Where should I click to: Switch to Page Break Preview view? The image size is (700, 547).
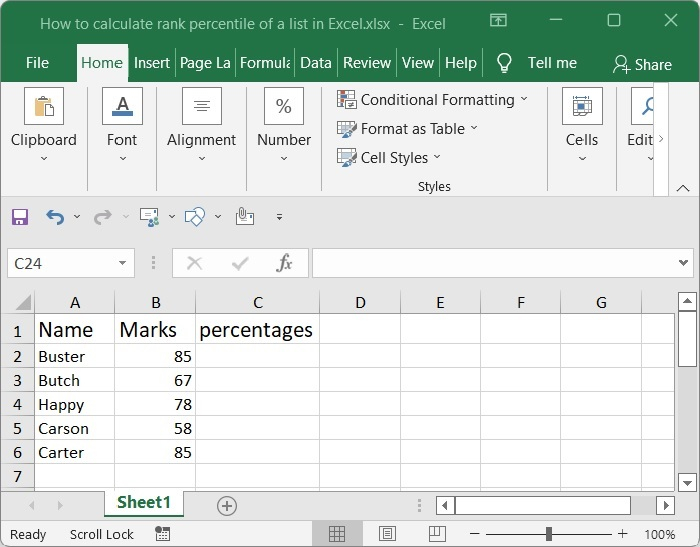436,534
